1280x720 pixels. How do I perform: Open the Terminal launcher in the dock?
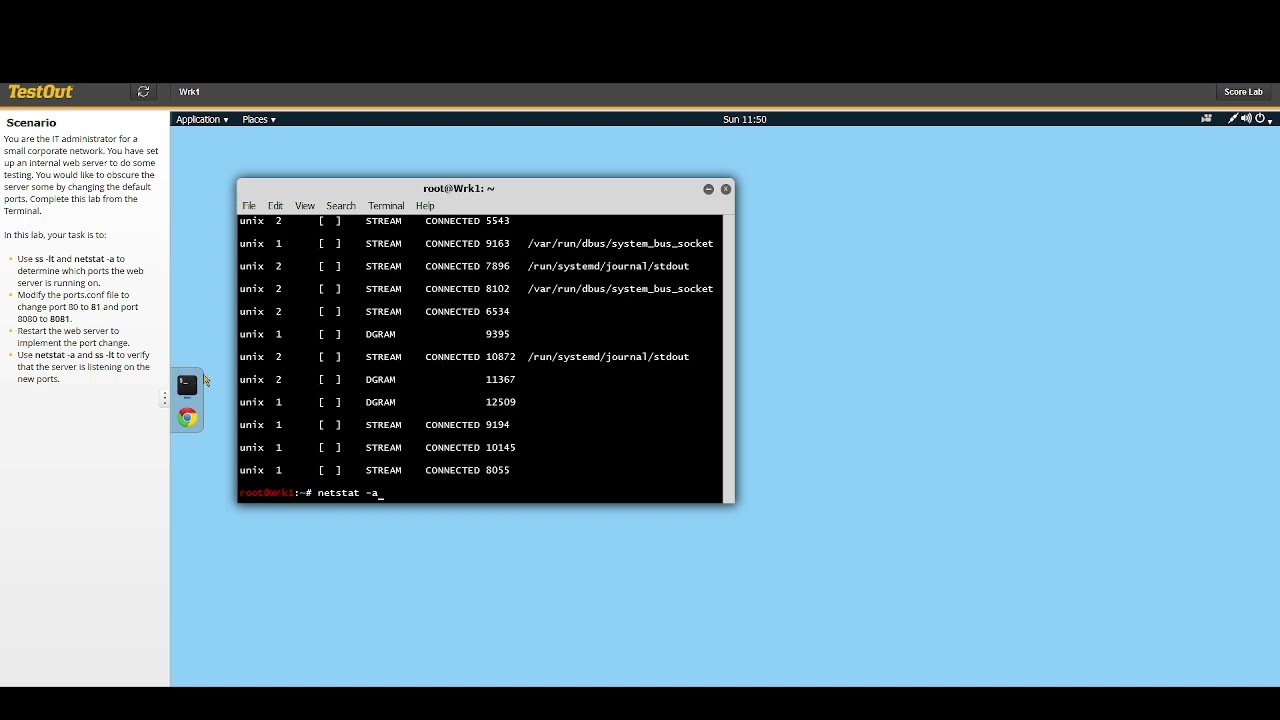pyautogui.click(x=187, y=385)
